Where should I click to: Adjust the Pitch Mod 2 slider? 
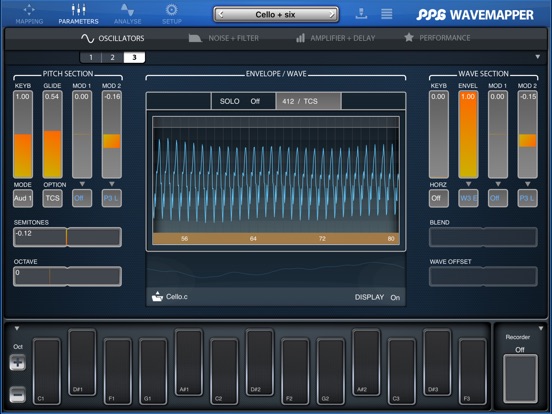click(112, 134)
